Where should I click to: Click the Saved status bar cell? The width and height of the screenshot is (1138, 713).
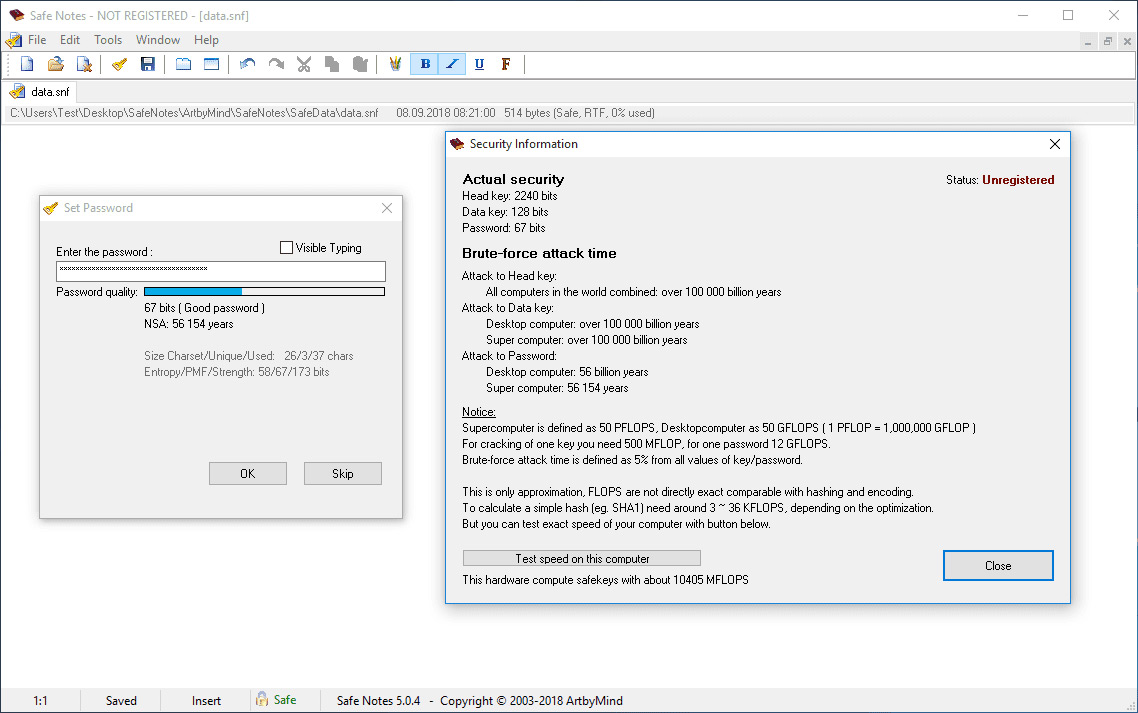point(121,701)
